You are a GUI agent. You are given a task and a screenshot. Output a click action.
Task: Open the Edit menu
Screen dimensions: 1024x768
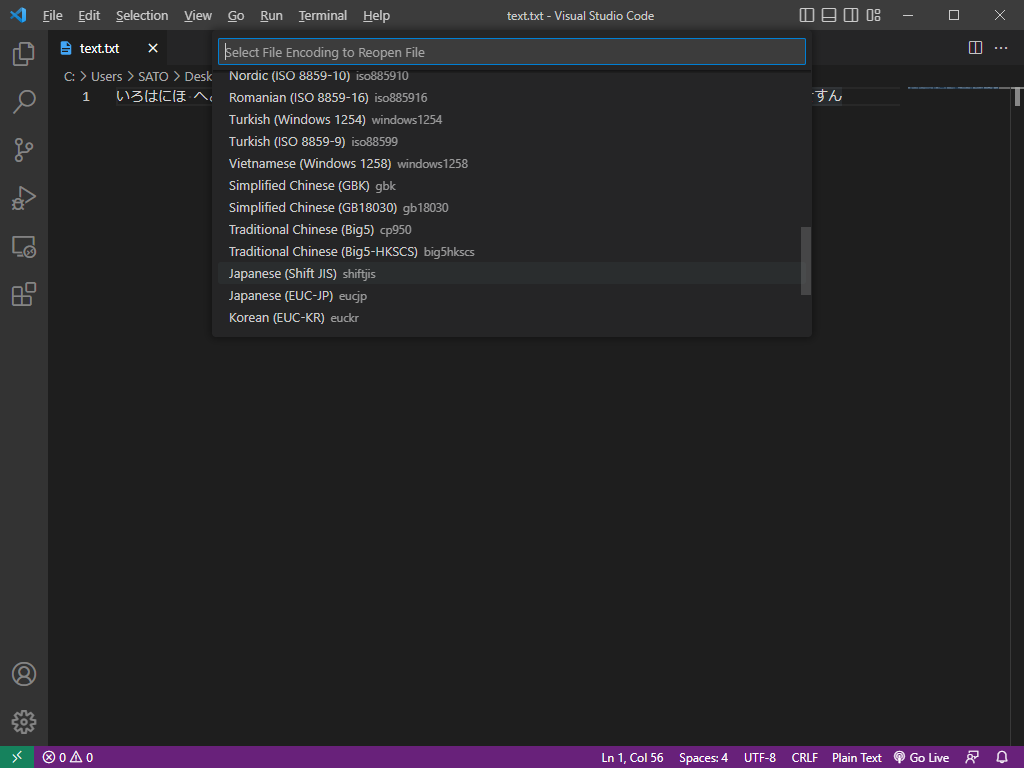89,16
